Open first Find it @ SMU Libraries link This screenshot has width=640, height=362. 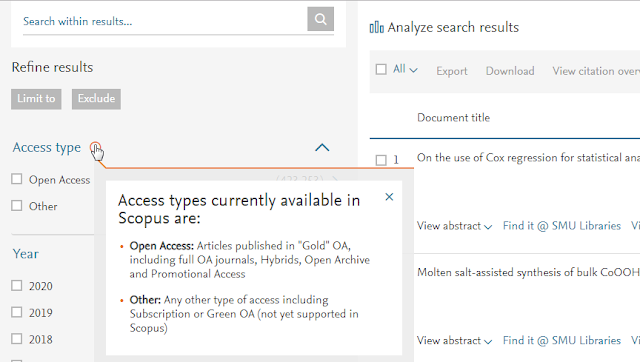(562, 226)
